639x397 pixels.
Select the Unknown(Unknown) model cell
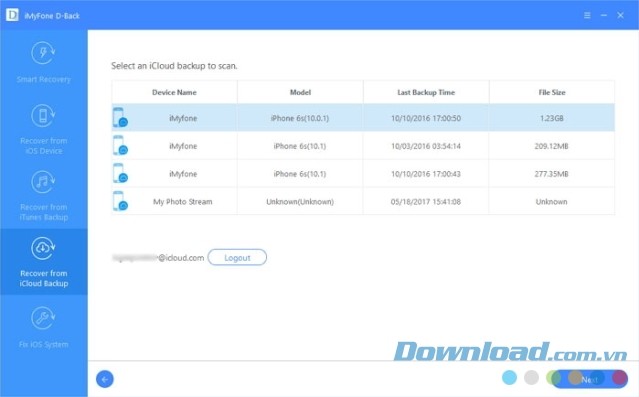300,202
